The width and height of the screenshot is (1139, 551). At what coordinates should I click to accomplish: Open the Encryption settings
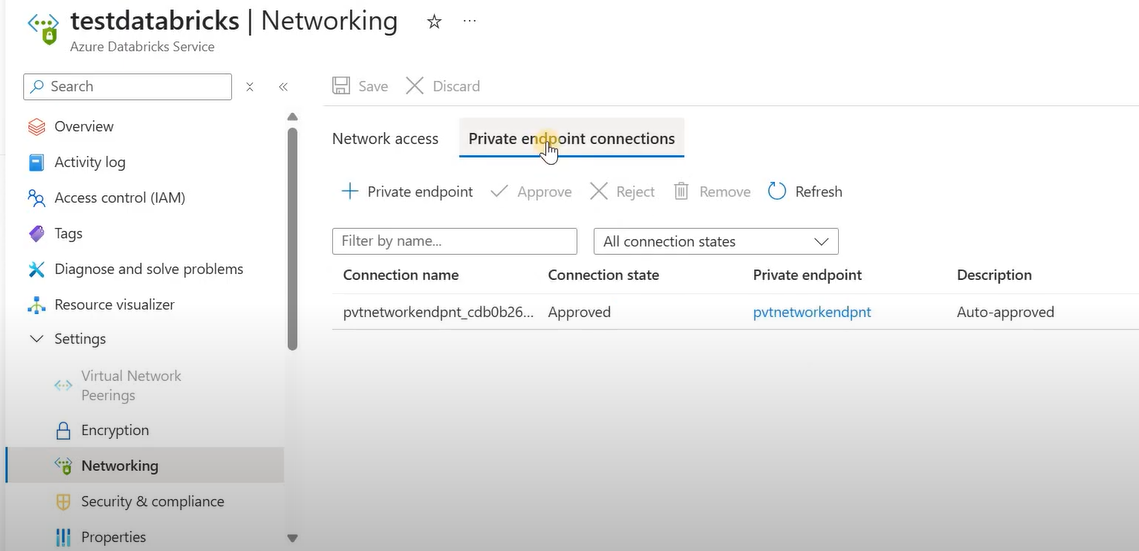115,430
